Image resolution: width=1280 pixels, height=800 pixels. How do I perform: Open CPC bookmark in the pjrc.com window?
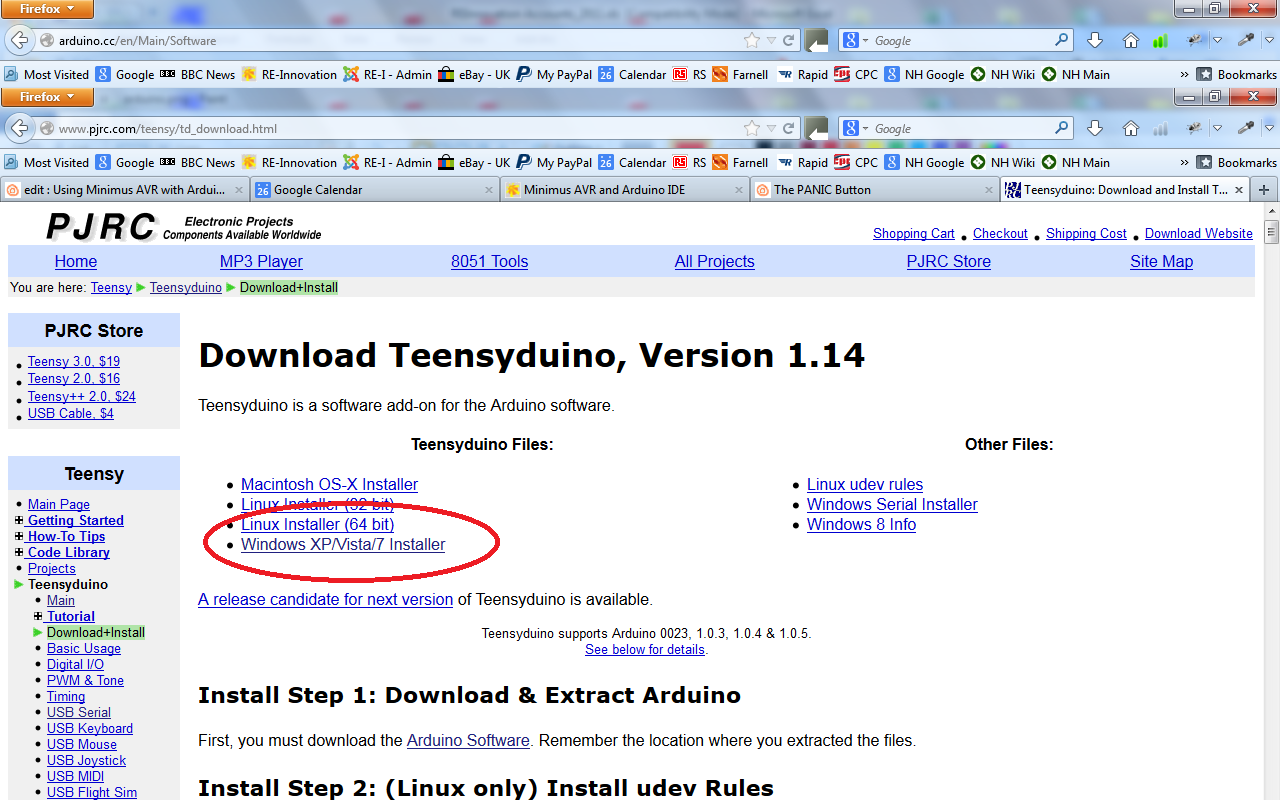(856, 162)
